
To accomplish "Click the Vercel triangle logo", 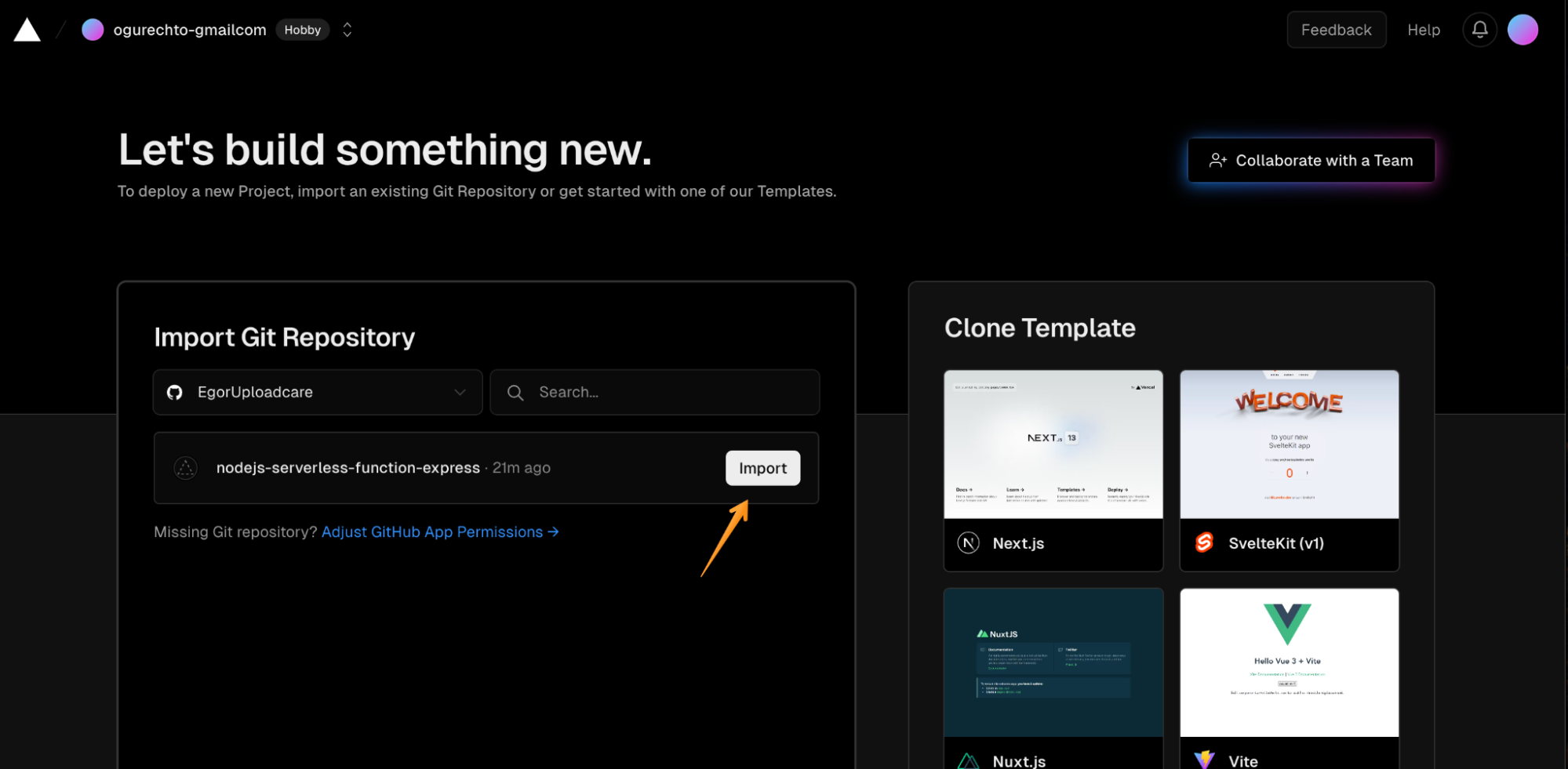I will (x=27, y=29).
